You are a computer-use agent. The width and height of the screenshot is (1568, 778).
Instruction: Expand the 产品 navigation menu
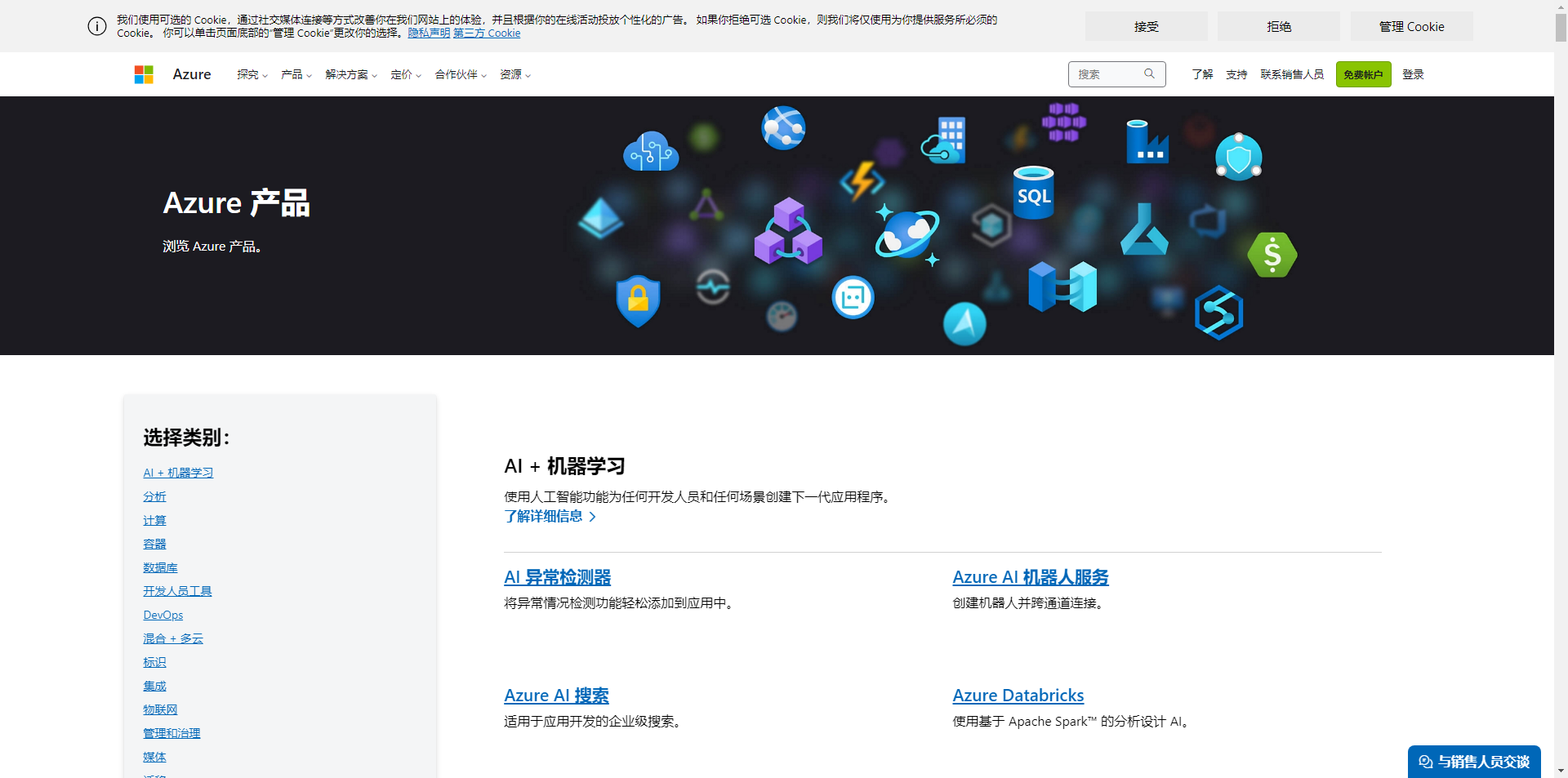(x=296, y=74)
